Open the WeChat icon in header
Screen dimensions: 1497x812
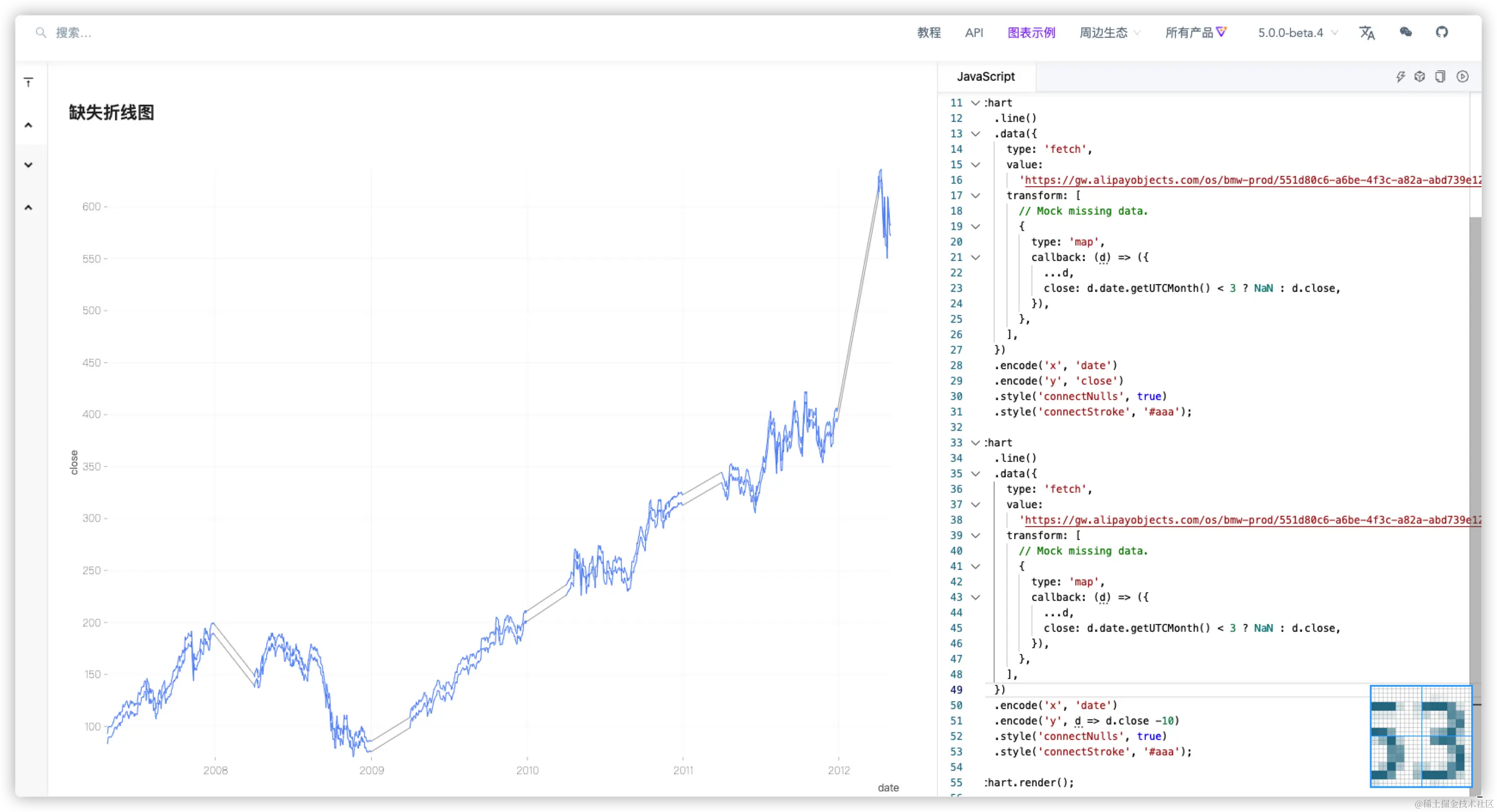pyautogui.click(x=1405, y=33)
